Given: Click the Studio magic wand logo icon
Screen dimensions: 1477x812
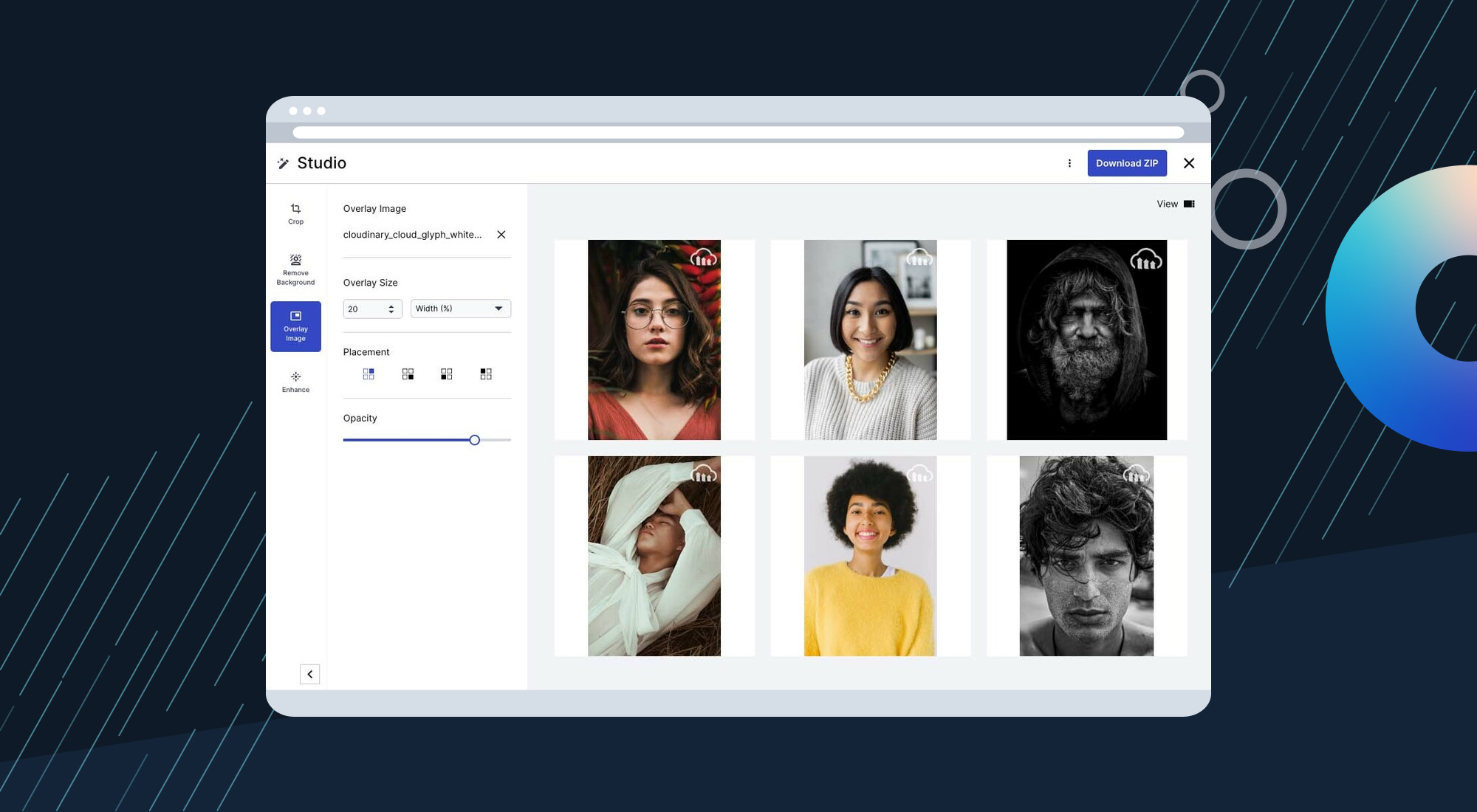Looking at the screenshot, I should (283, 163).
